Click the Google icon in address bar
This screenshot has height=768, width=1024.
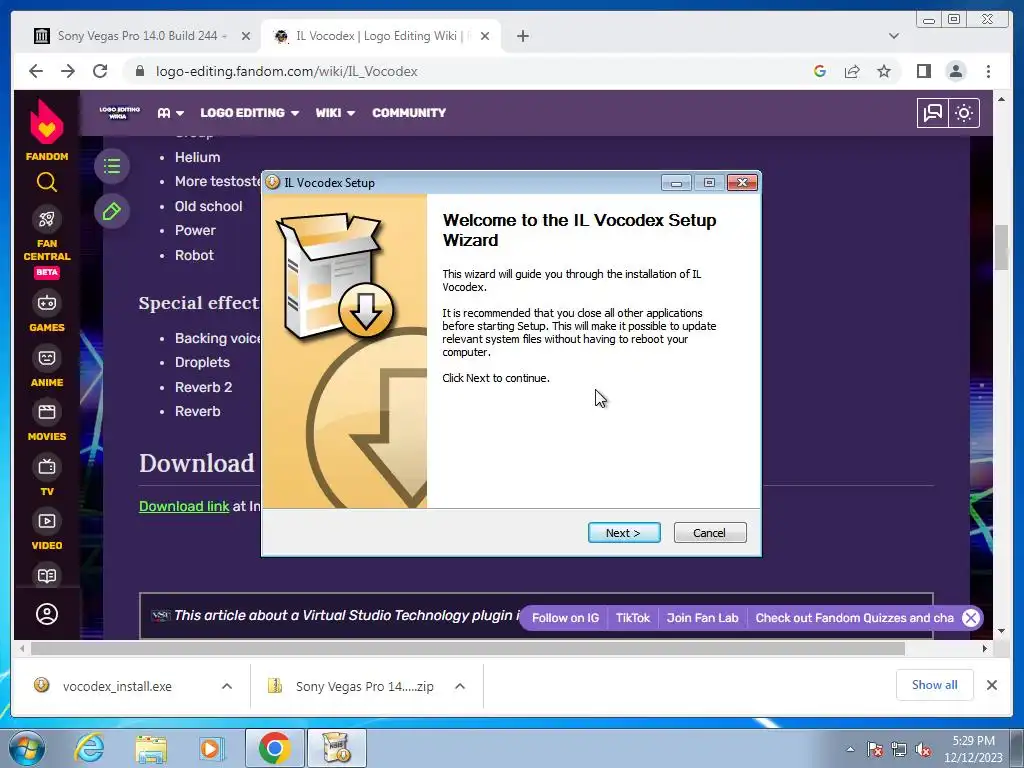pyautogui.click(x=820, y=71)
